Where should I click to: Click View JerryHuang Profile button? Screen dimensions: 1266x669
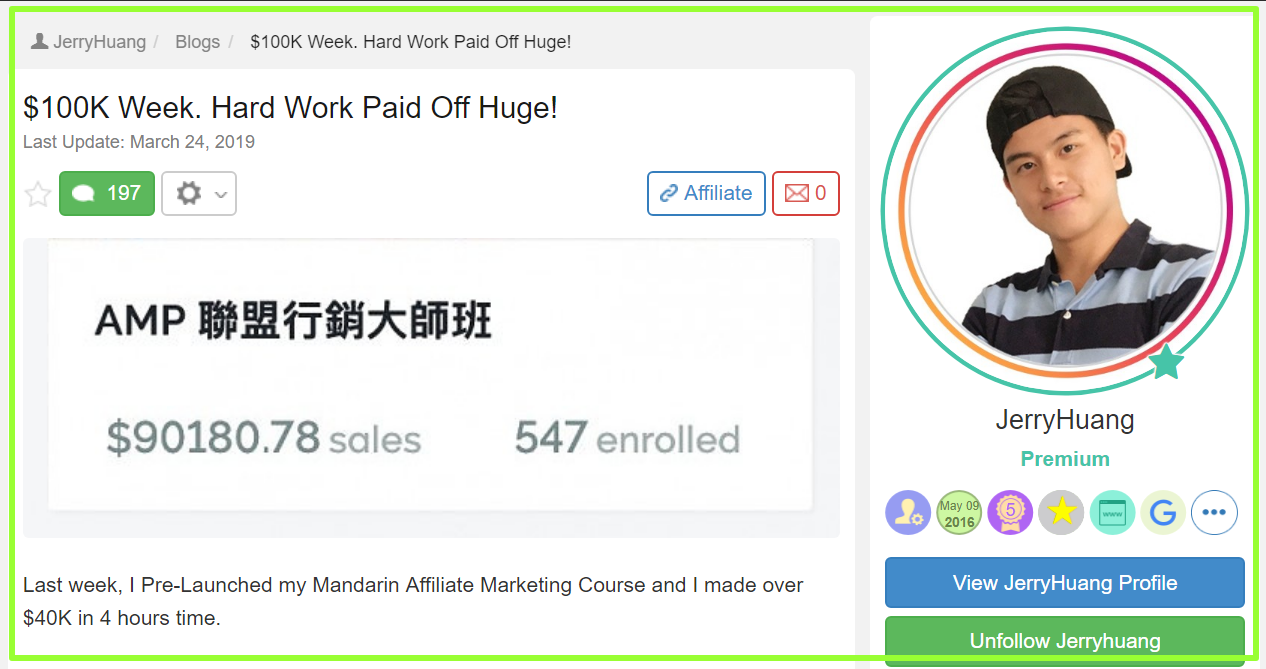click(x=1065, y=583)
